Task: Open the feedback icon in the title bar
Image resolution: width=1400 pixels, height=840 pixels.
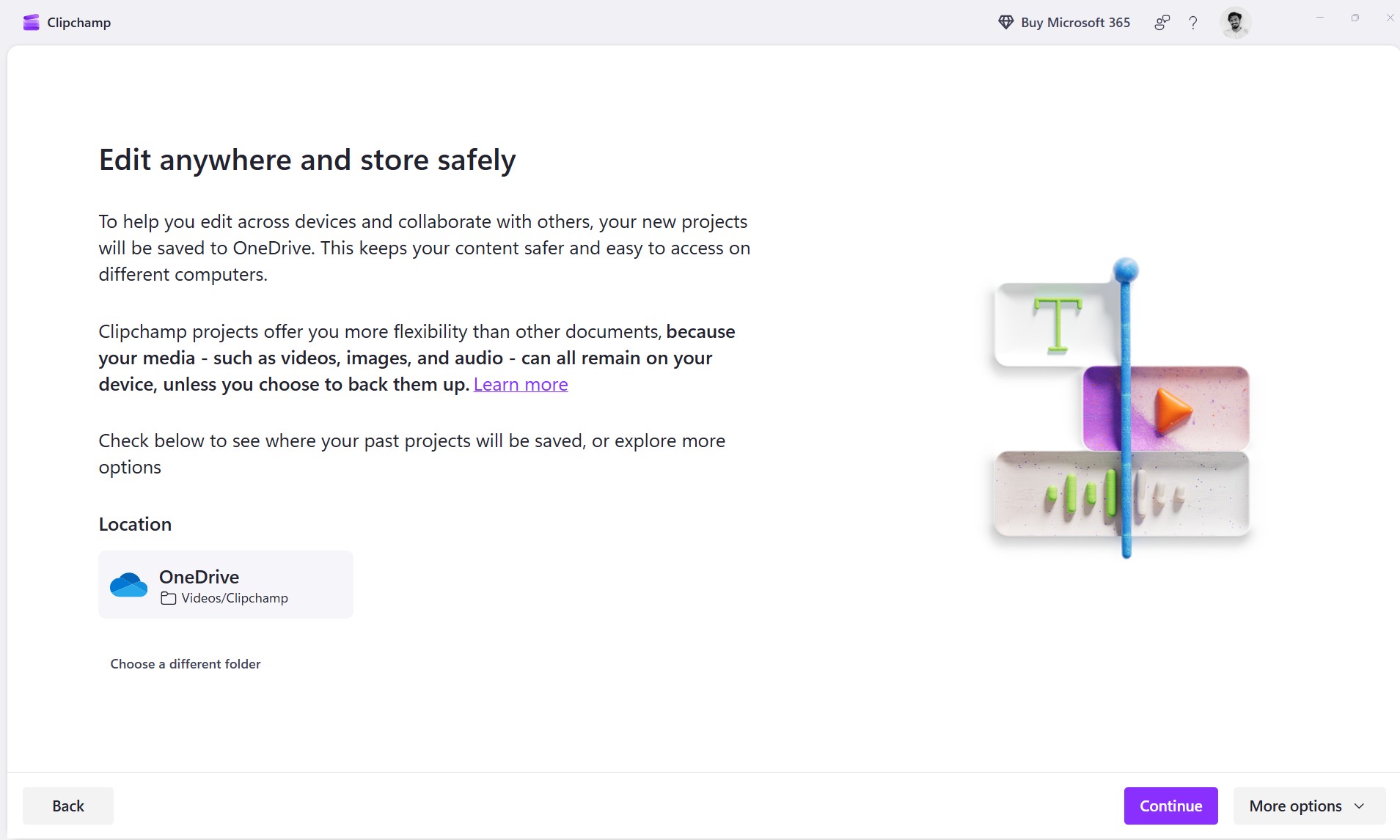Action: pyautogui.click(x=1161, y=23)
